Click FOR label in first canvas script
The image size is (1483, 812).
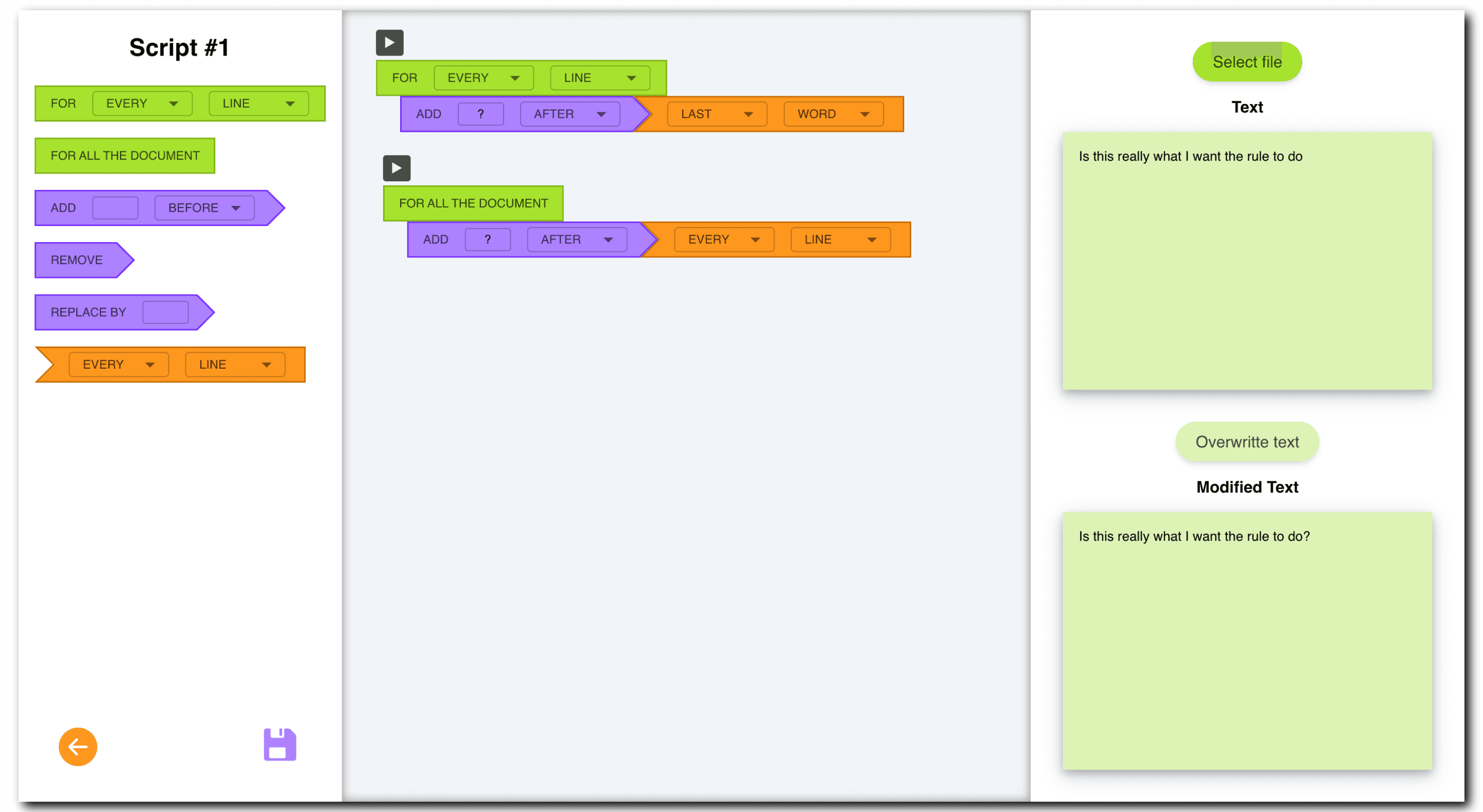[404, 78]
